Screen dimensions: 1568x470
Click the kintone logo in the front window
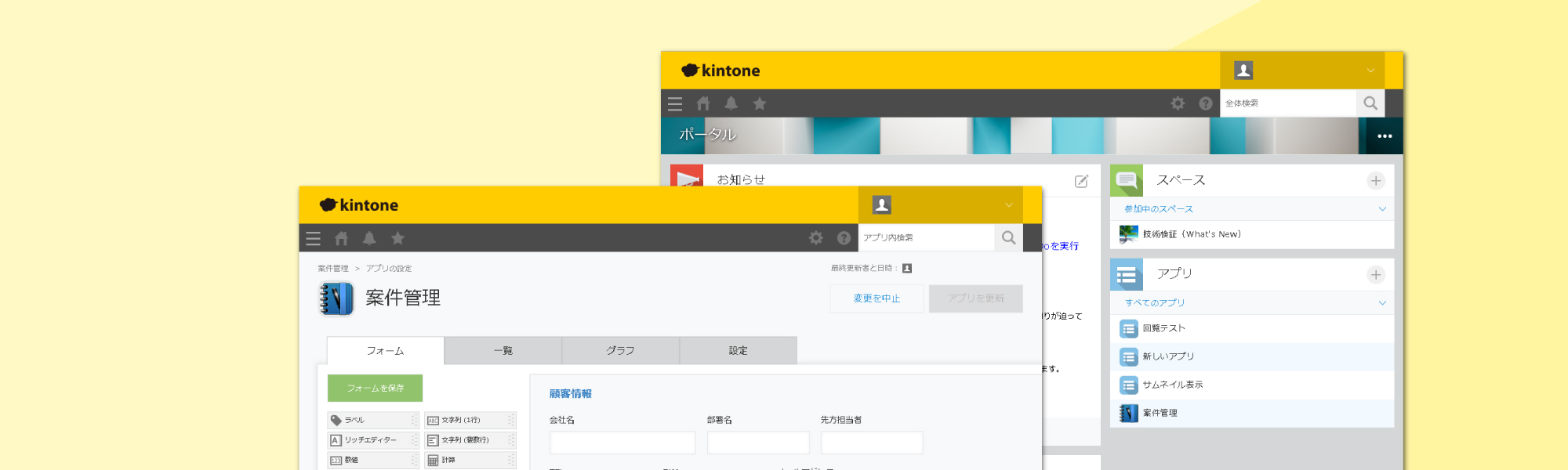click(359, 205)
